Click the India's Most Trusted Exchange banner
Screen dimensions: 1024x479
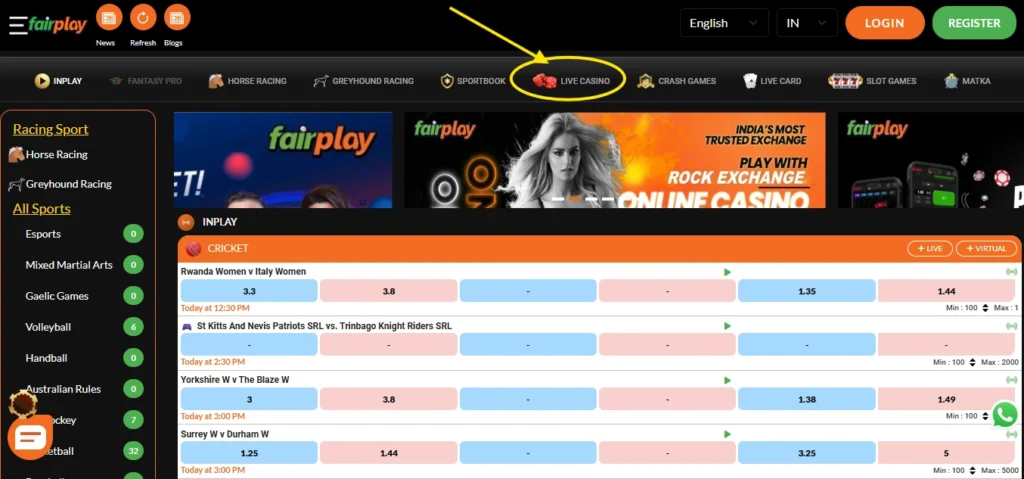[615, 160]
